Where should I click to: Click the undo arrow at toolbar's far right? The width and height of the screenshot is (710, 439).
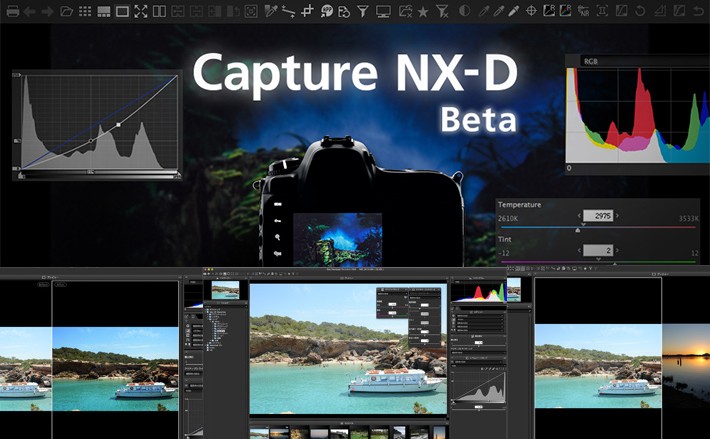point(697,11)
